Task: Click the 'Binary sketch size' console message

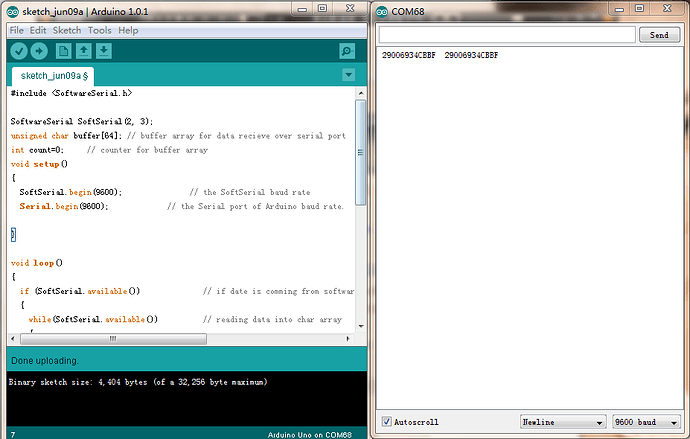Action: point(138,382)
